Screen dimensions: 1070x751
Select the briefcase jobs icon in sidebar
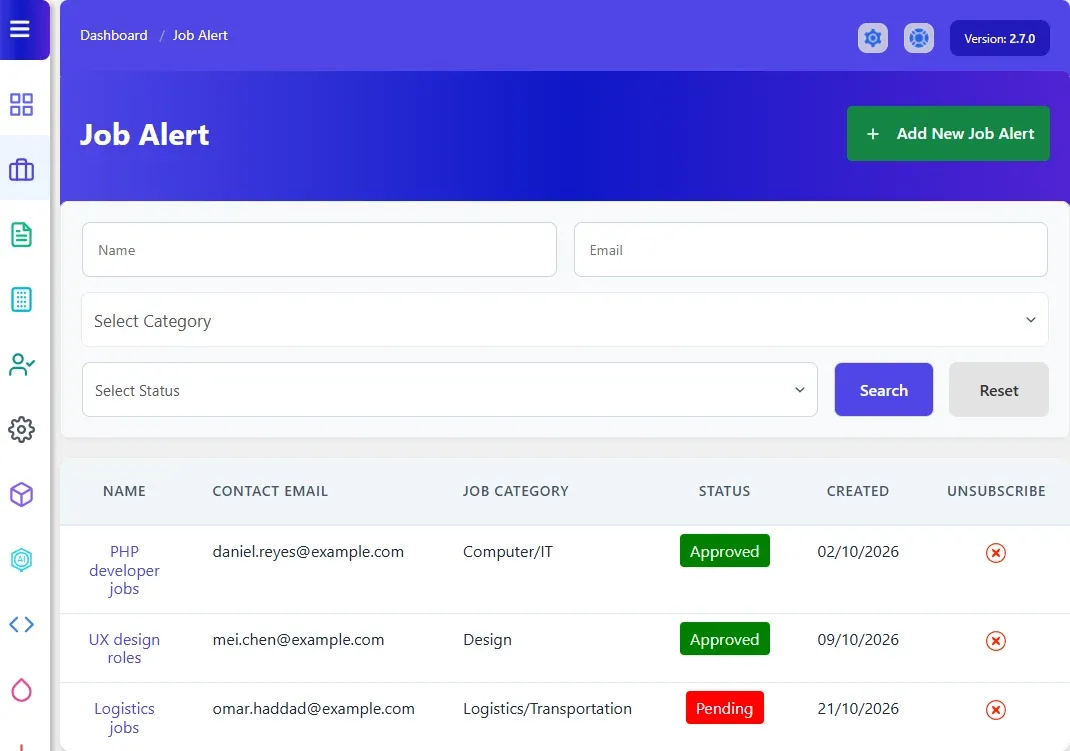[21, 170]
